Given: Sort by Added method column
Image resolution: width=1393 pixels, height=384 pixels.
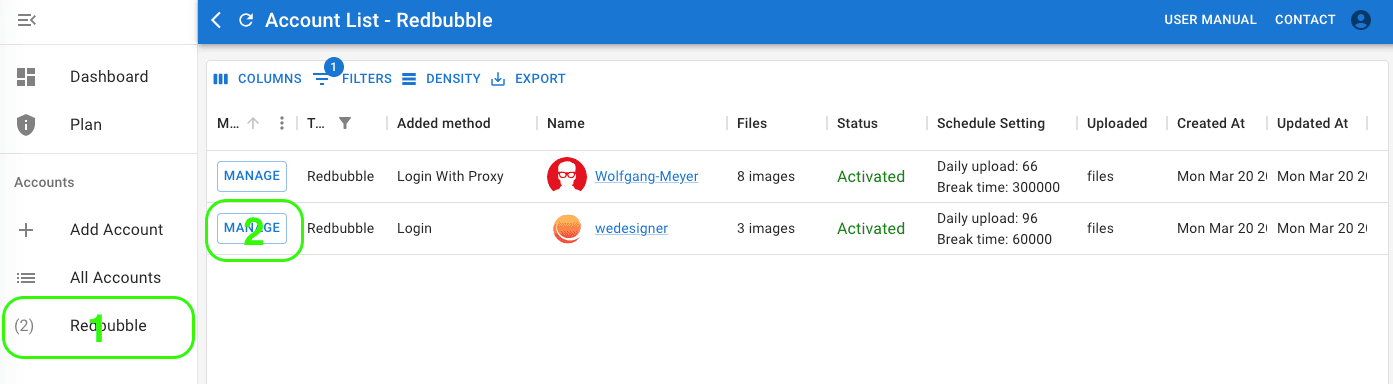Looking at the screenshot, I should [444, 124].
